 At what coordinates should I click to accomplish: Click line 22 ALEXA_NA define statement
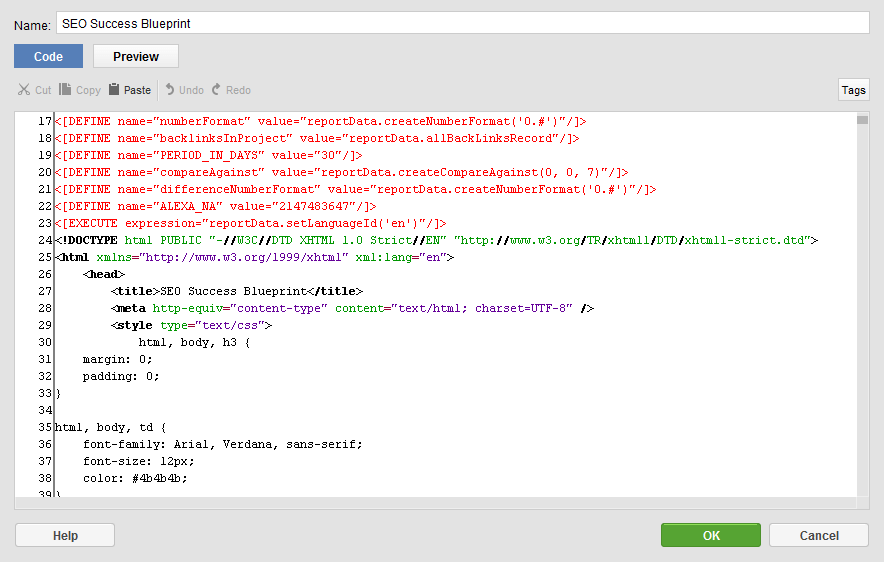(215, 206)
